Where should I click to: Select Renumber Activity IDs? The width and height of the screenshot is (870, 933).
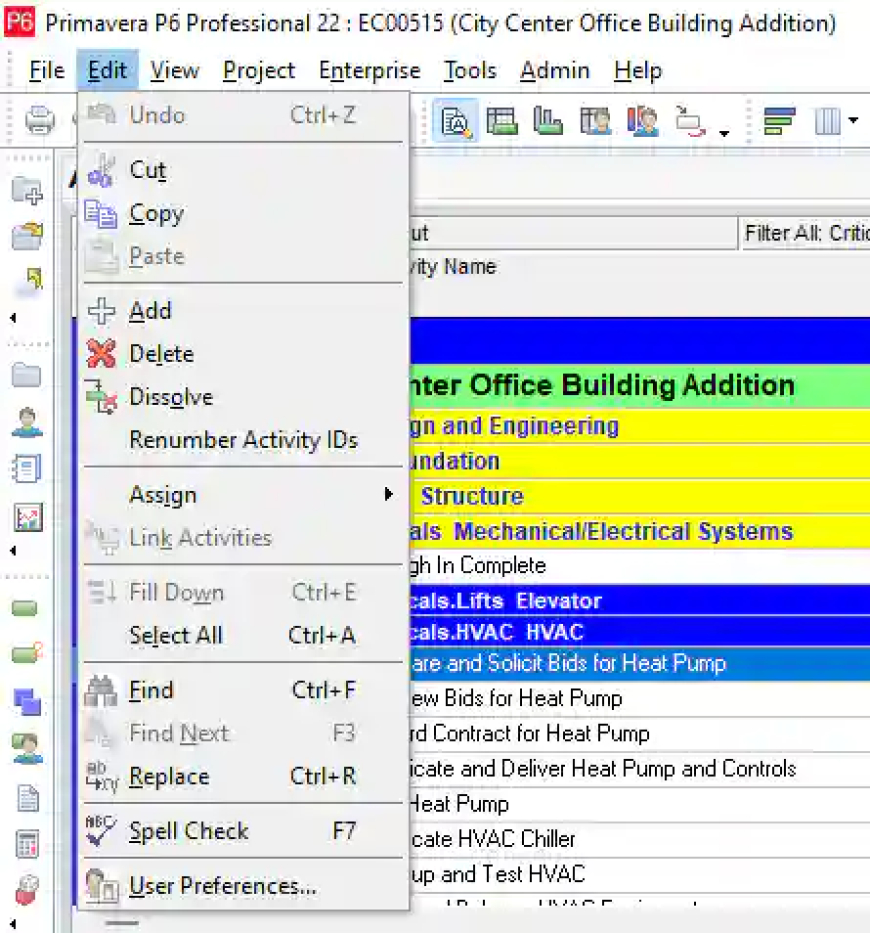click(243, 440)
